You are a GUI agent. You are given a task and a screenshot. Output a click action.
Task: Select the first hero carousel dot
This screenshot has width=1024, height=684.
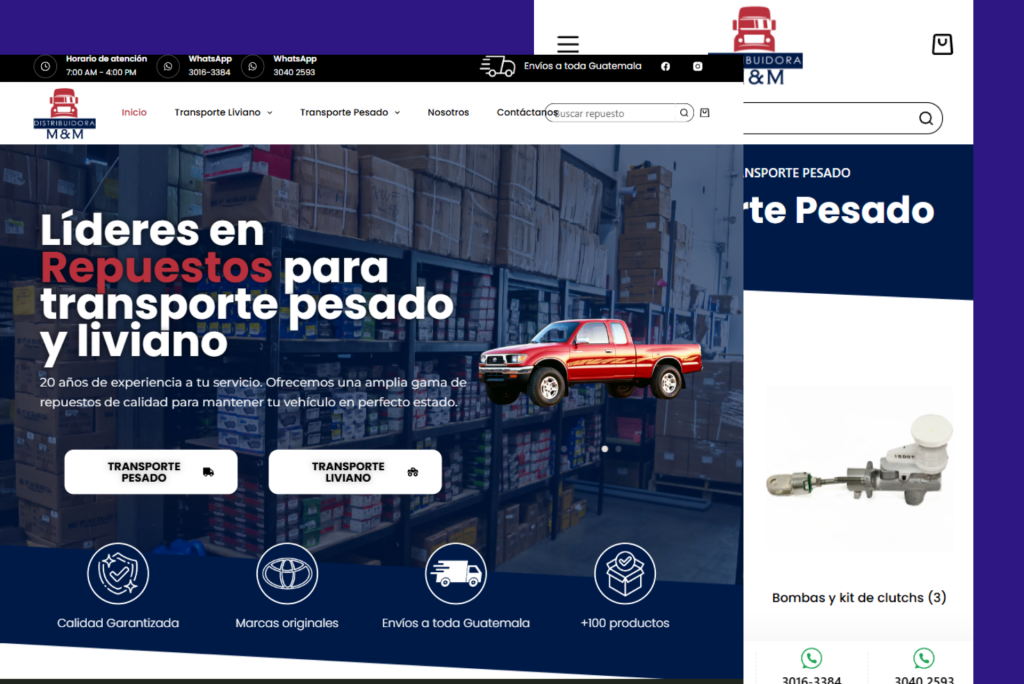604,449
